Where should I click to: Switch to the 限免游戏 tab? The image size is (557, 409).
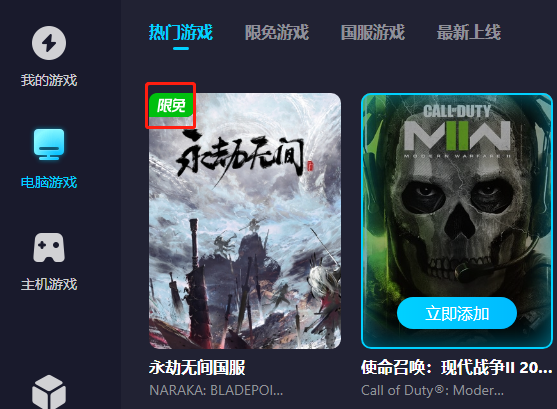pyautogui.click(x=277, y=32)
